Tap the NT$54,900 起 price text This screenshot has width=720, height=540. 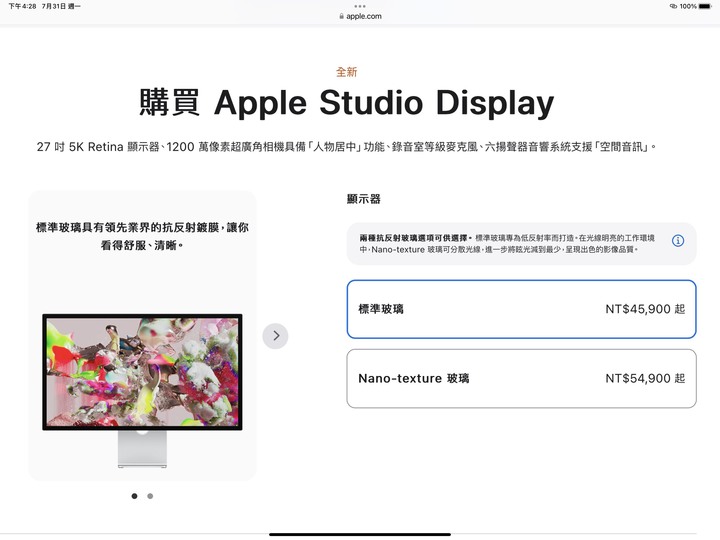coord(645,378)
